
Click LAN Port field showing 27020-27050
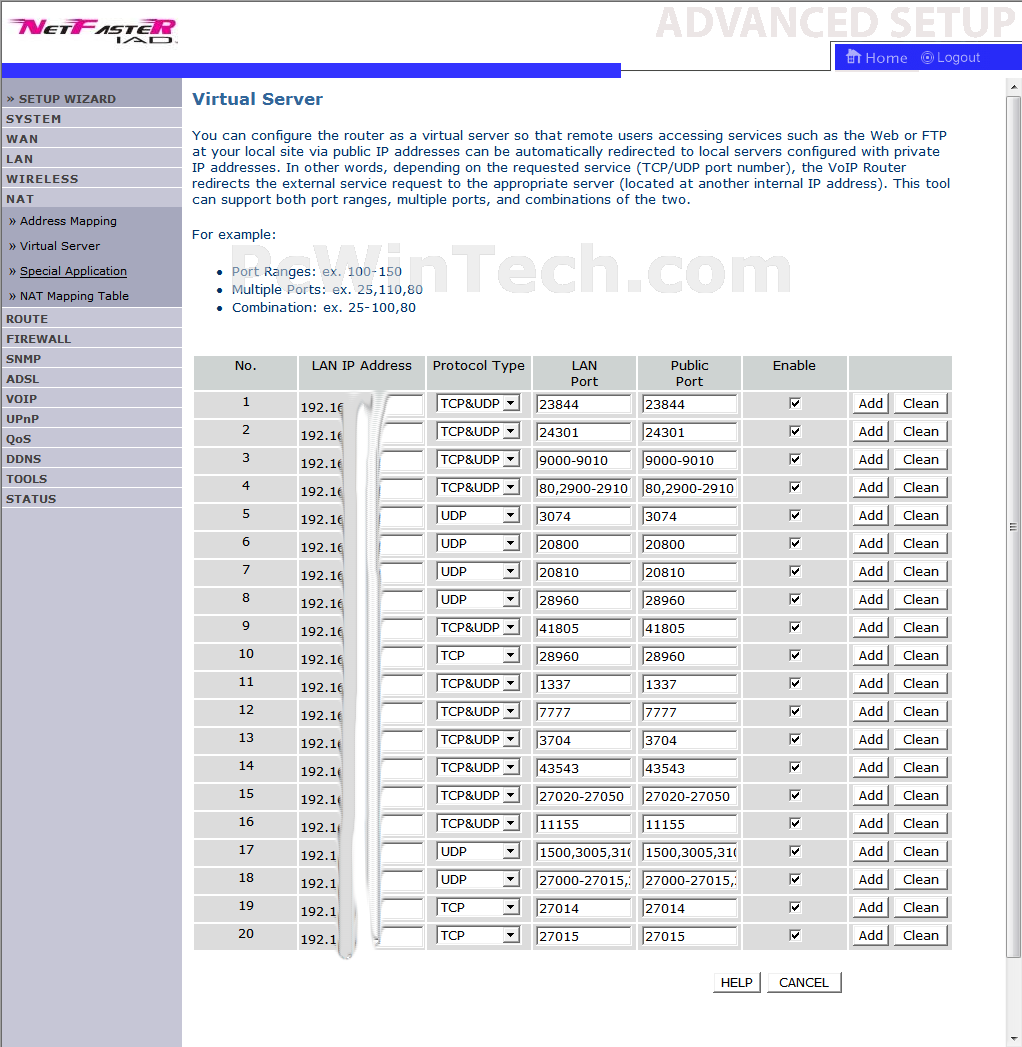583,797
